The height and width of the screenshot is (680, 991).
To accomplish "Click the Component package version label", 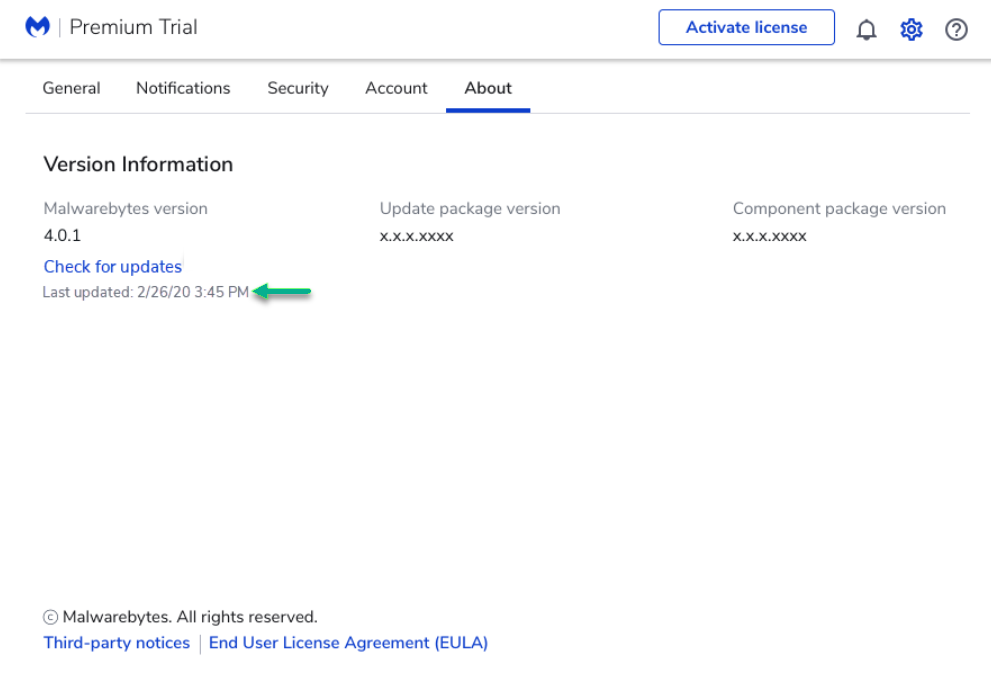I will 839,209.
